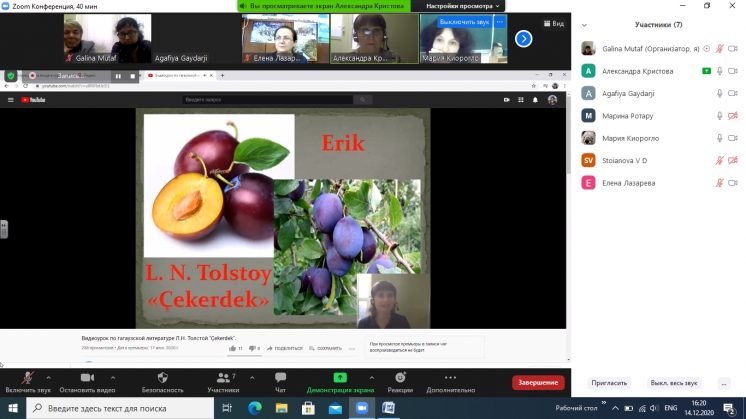This screenshot has width=746, height=419.
Task: Toggle Galina Mutaf camera in list
Action: click(733, 49)
